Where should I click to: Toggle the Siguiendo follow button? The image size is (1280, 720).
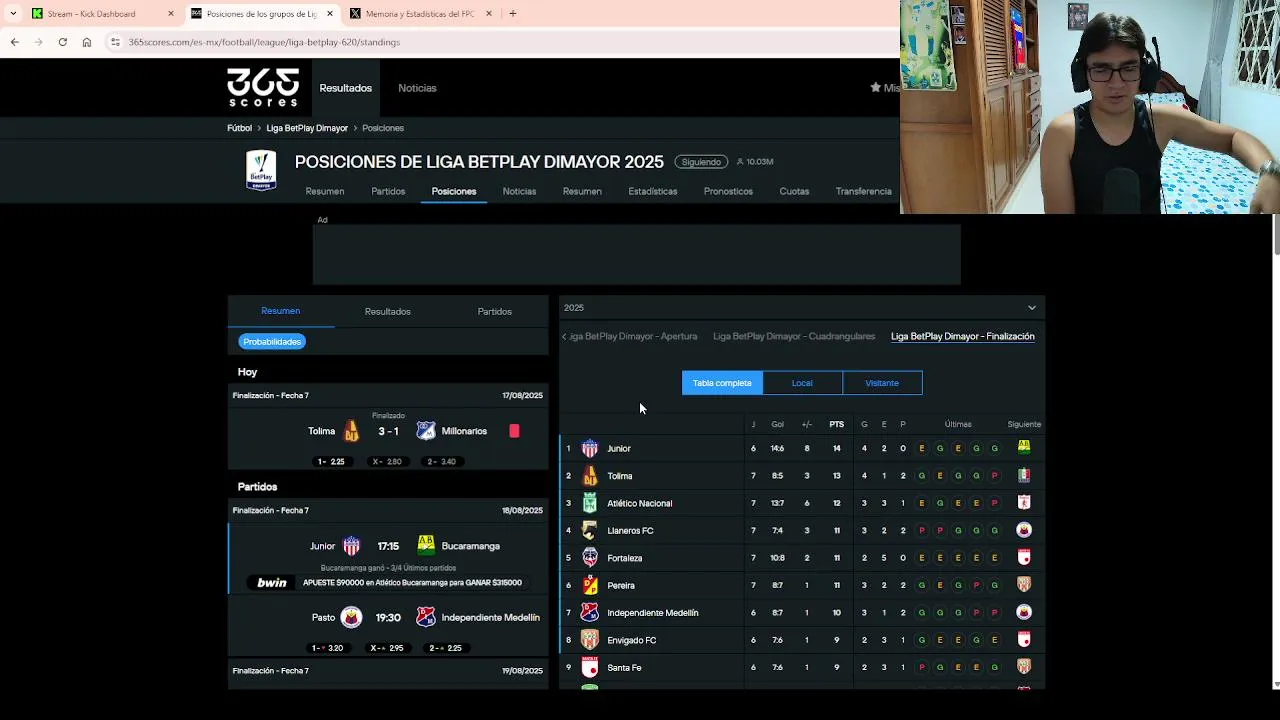[701, 161]
